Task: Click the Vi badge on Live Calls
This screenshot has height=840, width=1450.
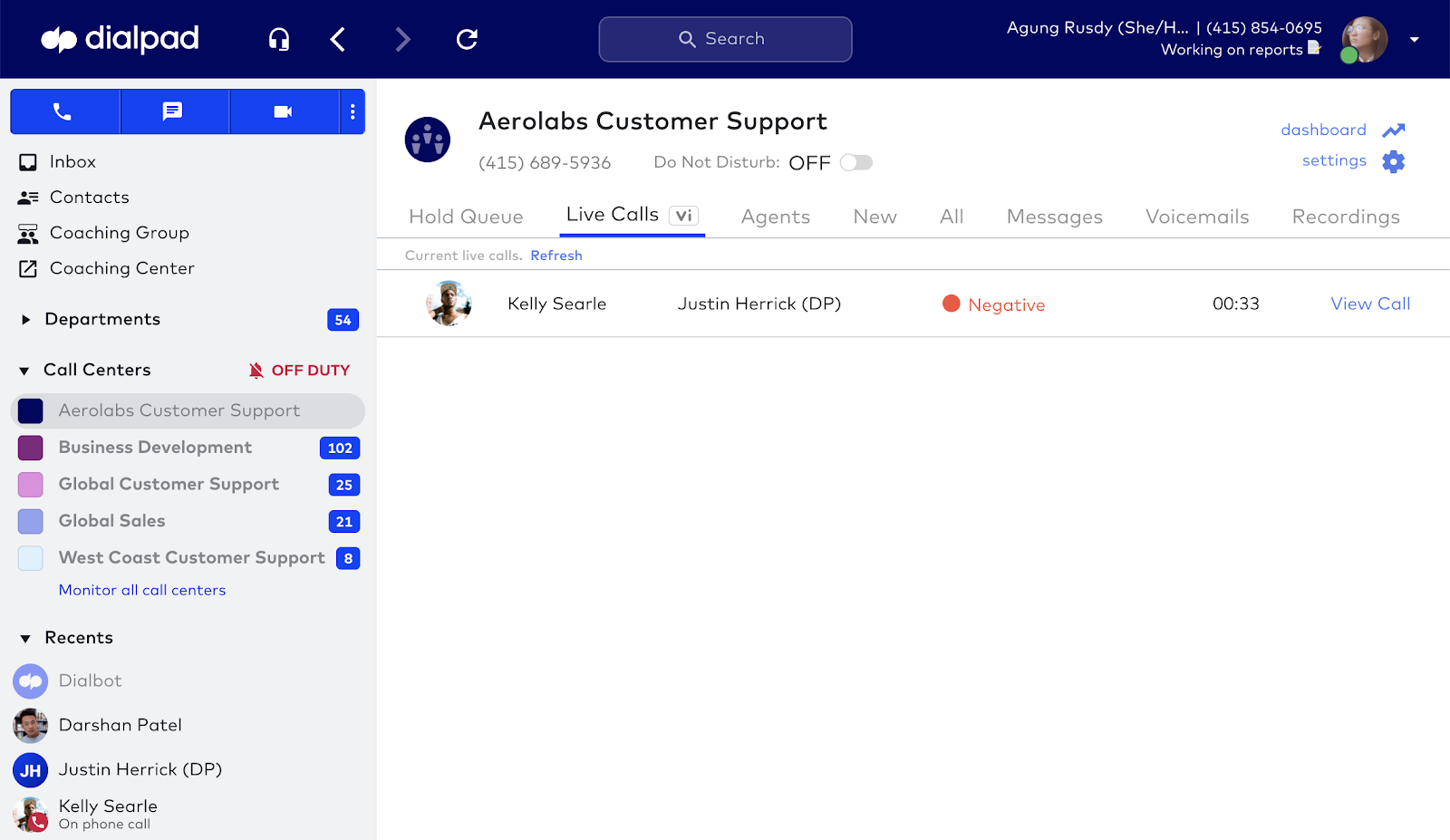Action: pyautogui.click(x=684, y=216)
